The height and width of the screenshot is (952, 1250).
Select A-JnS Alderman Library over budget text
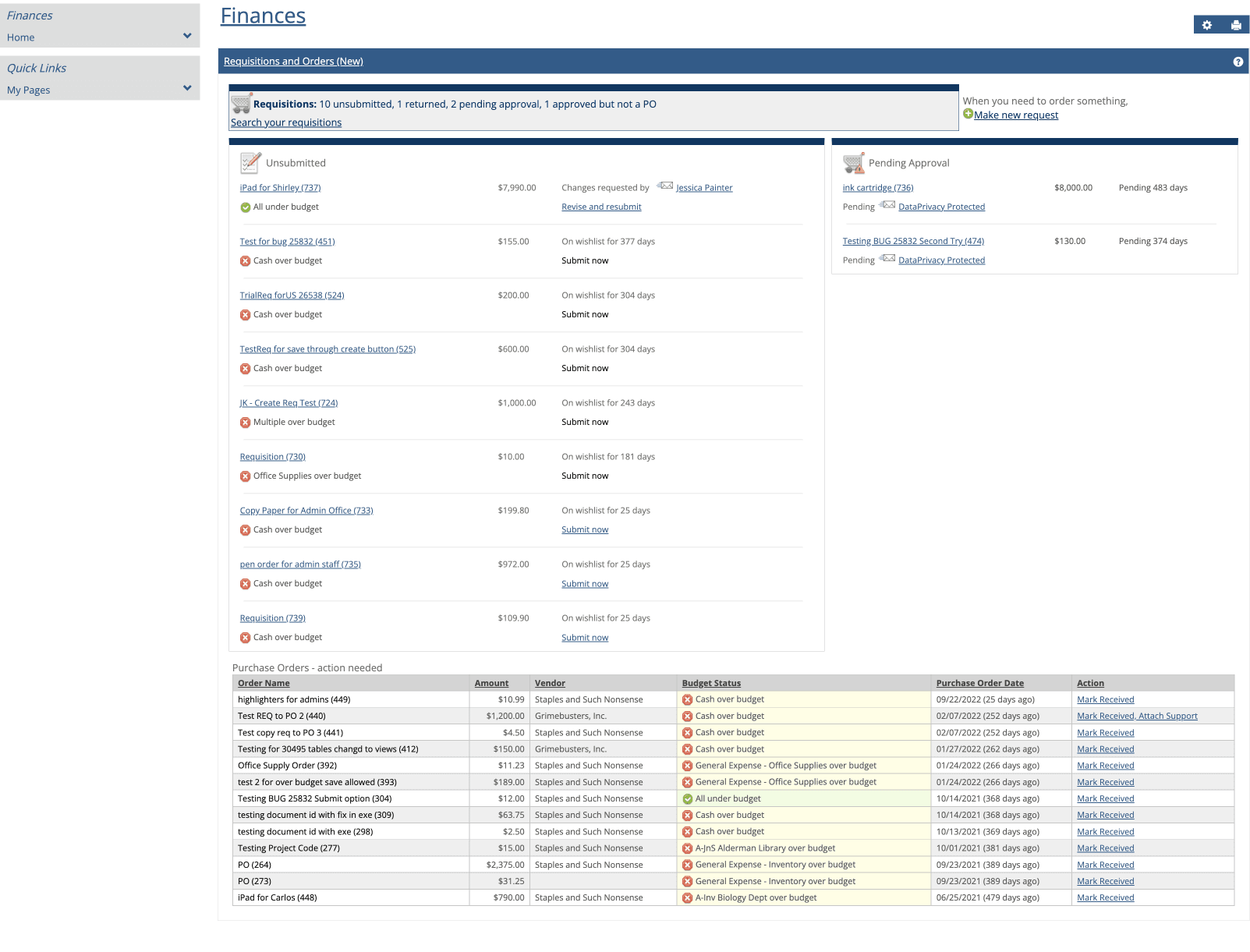765,848
